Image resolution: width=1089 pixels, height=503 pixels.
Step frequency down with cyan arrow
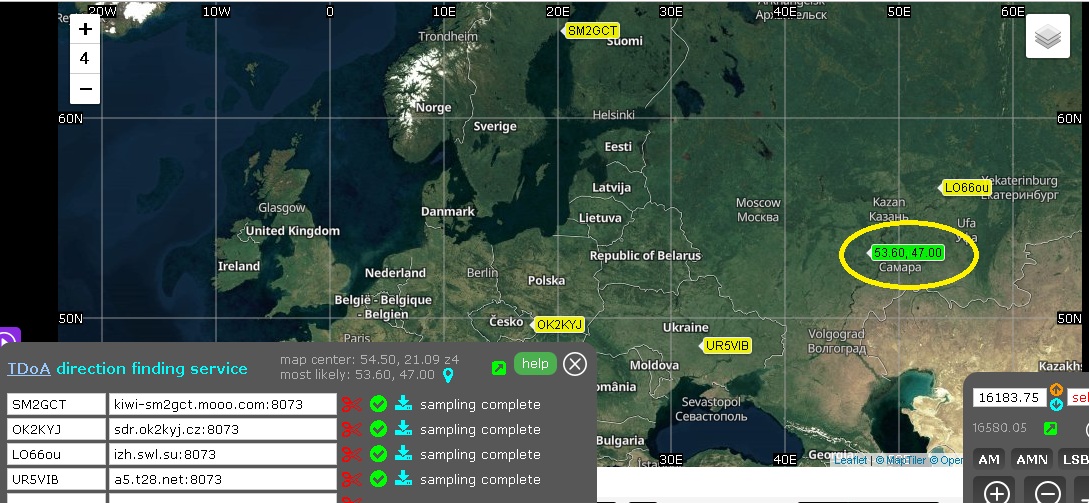tap(1056, 404)
